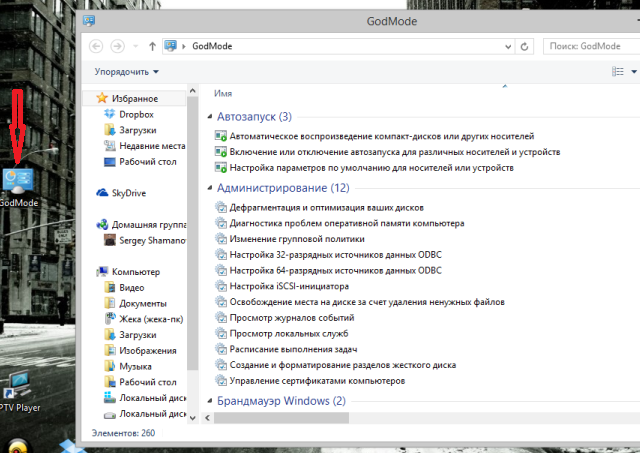
Task: Click the Back navigation arrow
Action: [96, 46]
